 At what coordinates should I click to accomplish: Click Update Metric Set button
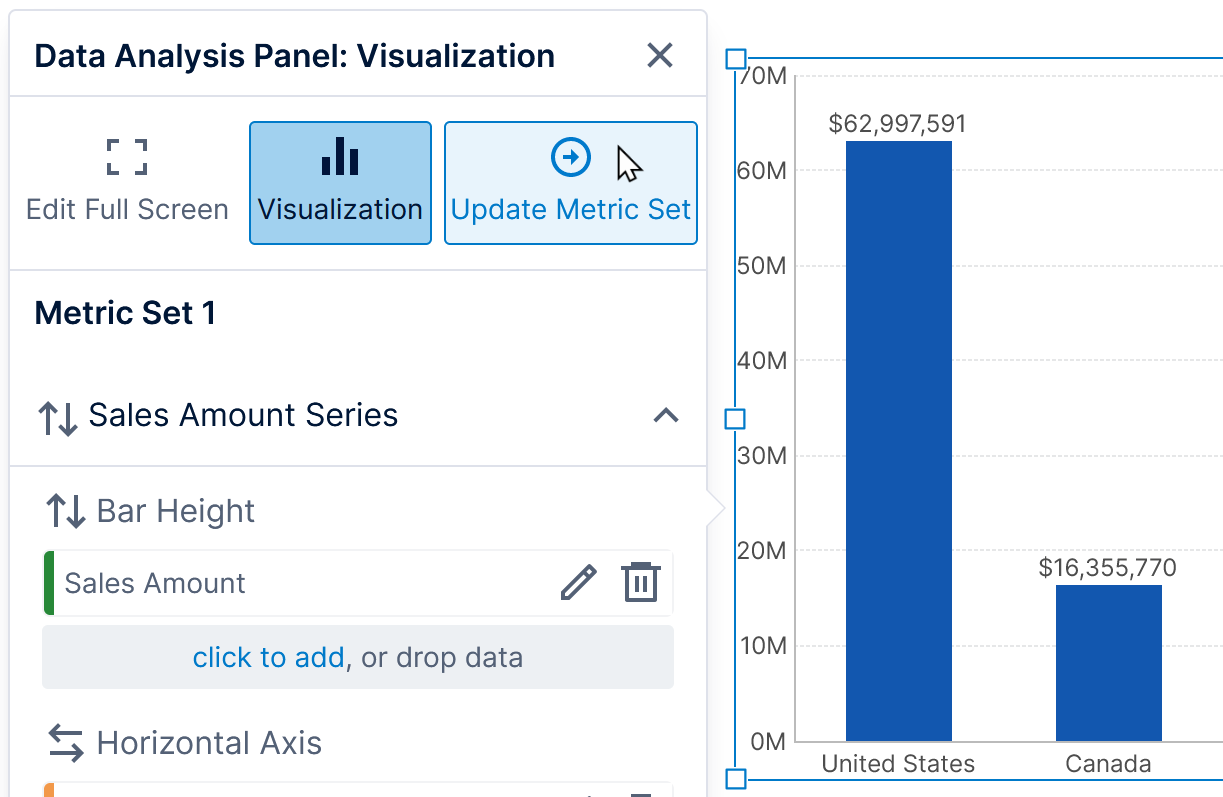click(x=570, y=183)
